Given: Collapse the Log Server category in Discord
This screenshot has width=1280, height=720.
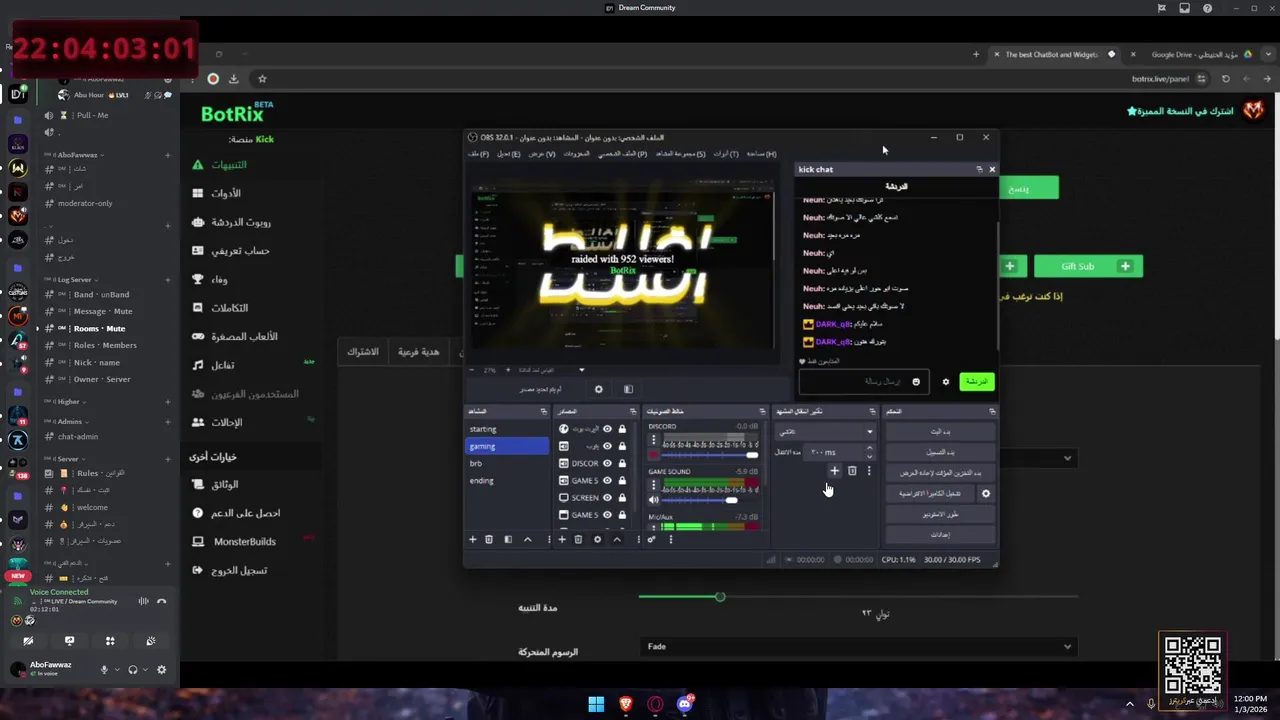Looking at the screenshot, I should click(x=73, y=280).
